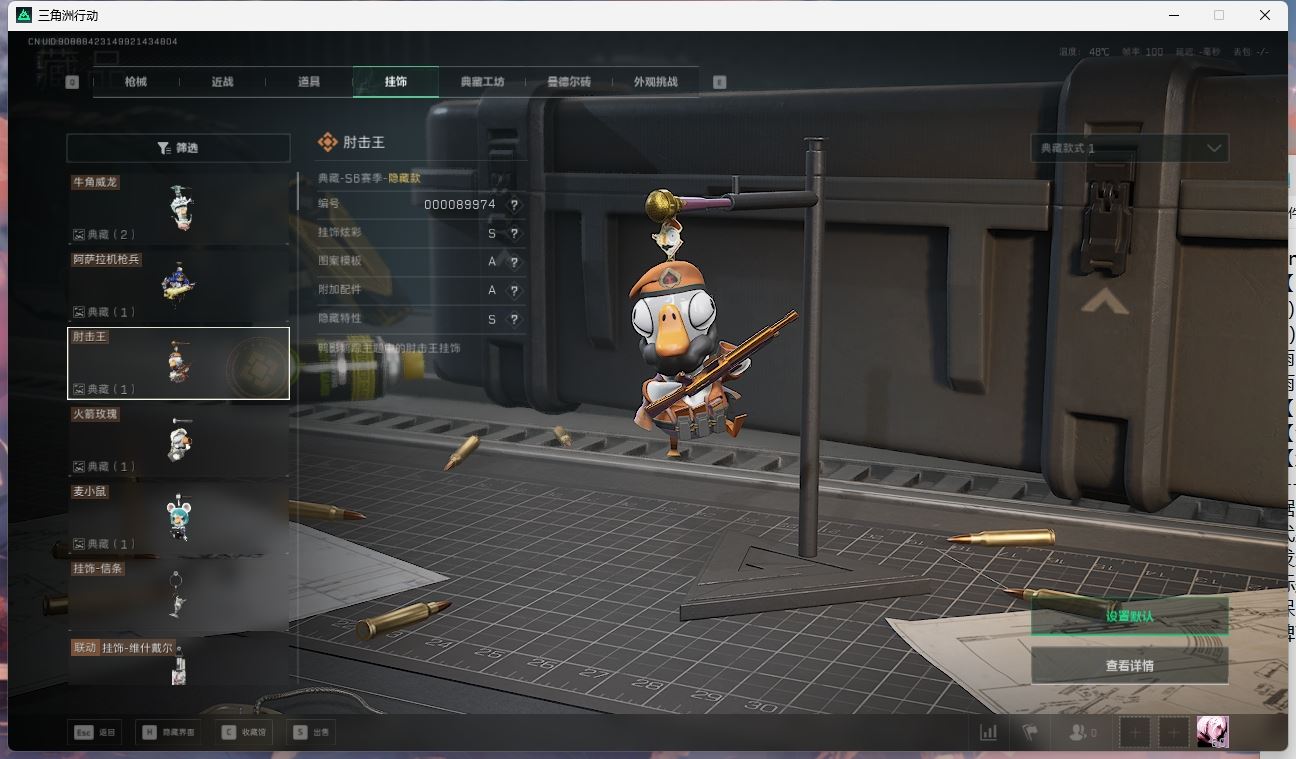Select the 外观挑战 tab
Image resolution: width=1296 pixels, height=759 pixels.
click(x=655, y=82)
